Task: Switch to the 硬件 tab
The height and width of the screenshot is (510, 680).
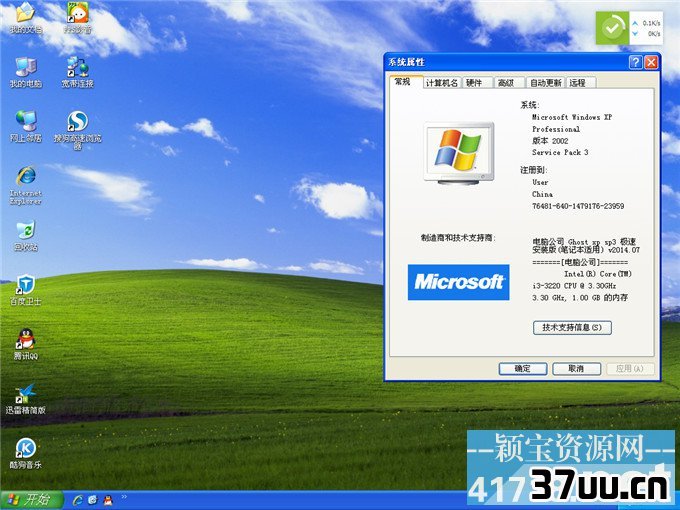Action: pyautogui.click(x=477, y=83)
